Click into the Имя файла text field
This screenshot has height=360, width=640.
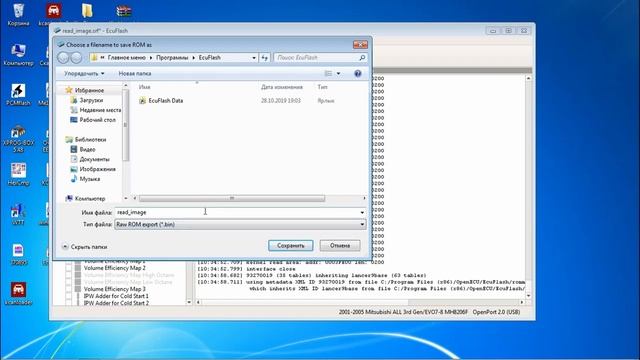coord(237,212)
